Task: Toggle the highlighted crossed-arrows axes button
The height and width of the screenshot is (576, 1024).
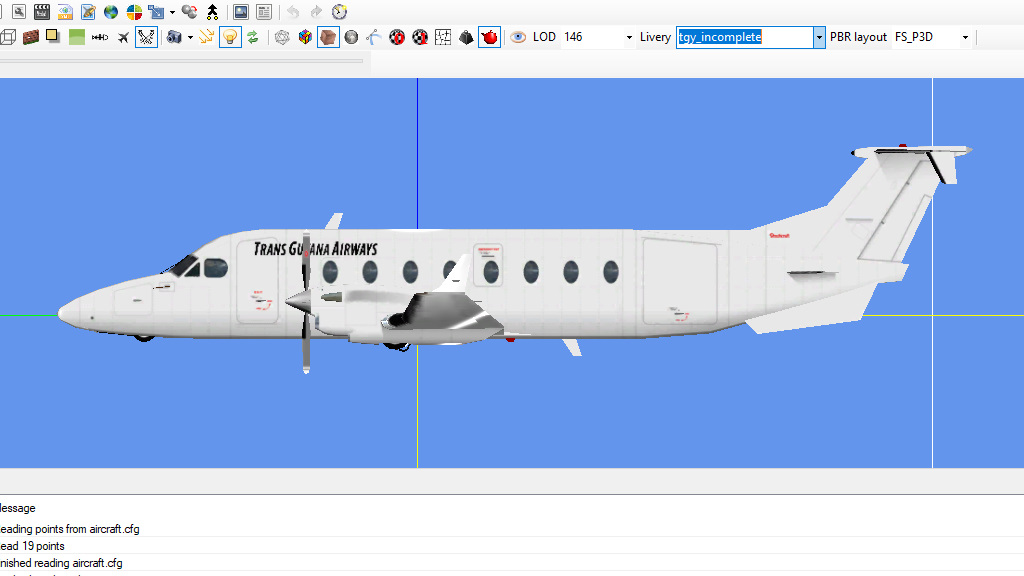Action: click(146, 37)
